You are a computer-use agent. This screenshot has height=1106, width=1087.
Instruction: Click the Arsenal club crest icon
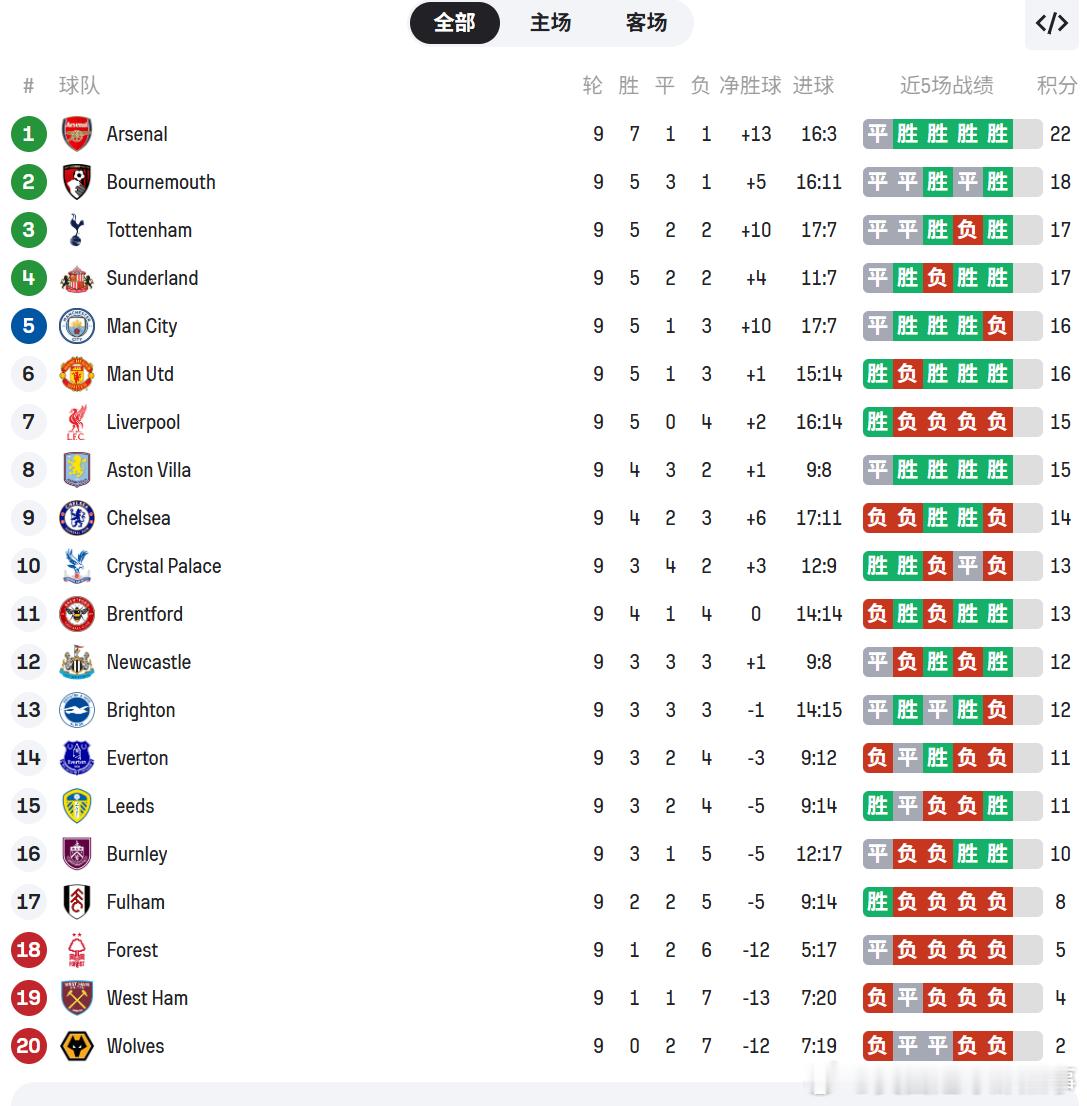tap(77, 134)
